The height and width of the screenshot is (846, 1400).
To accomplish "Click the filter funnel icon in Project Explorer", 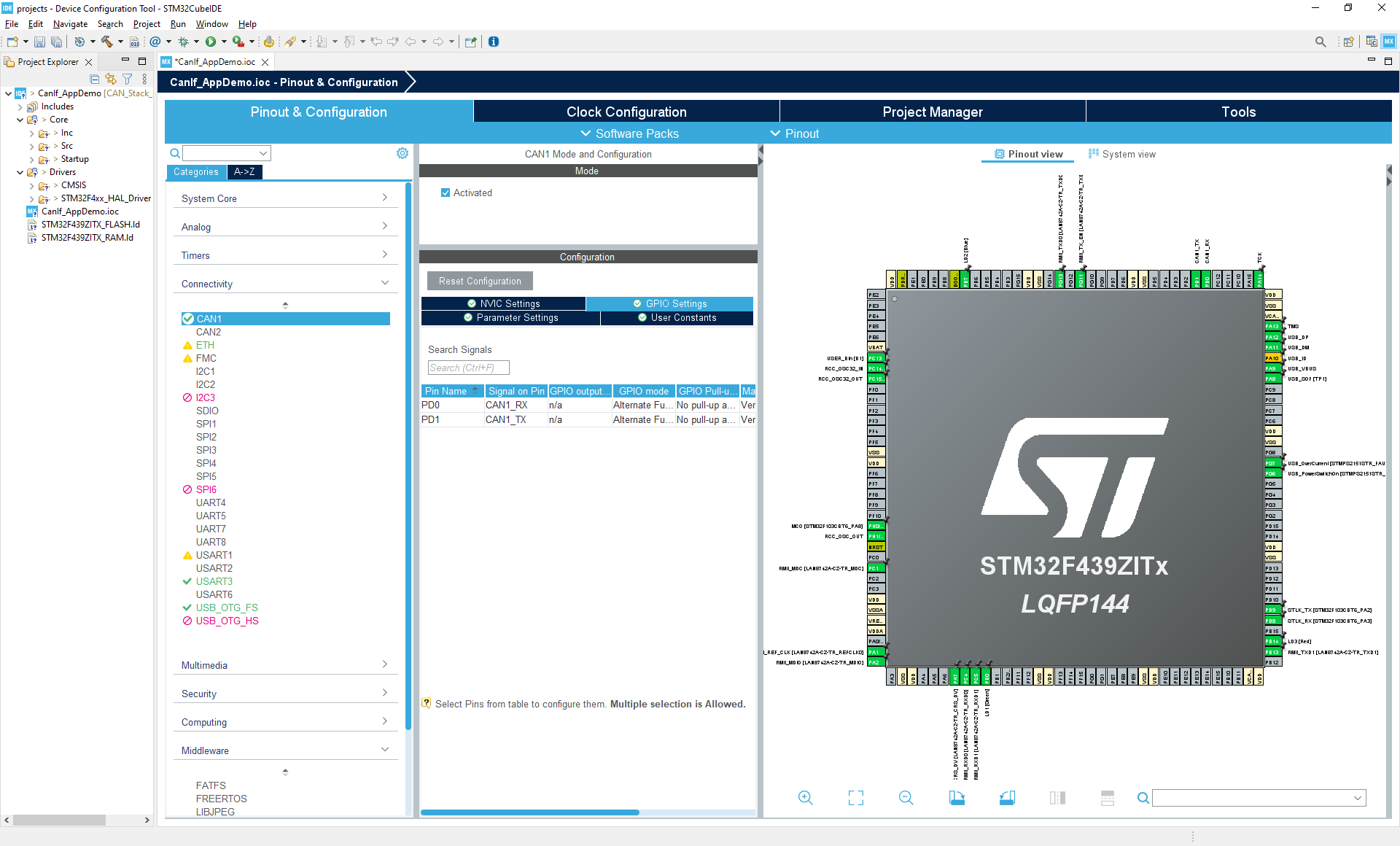I will [128, 79].
